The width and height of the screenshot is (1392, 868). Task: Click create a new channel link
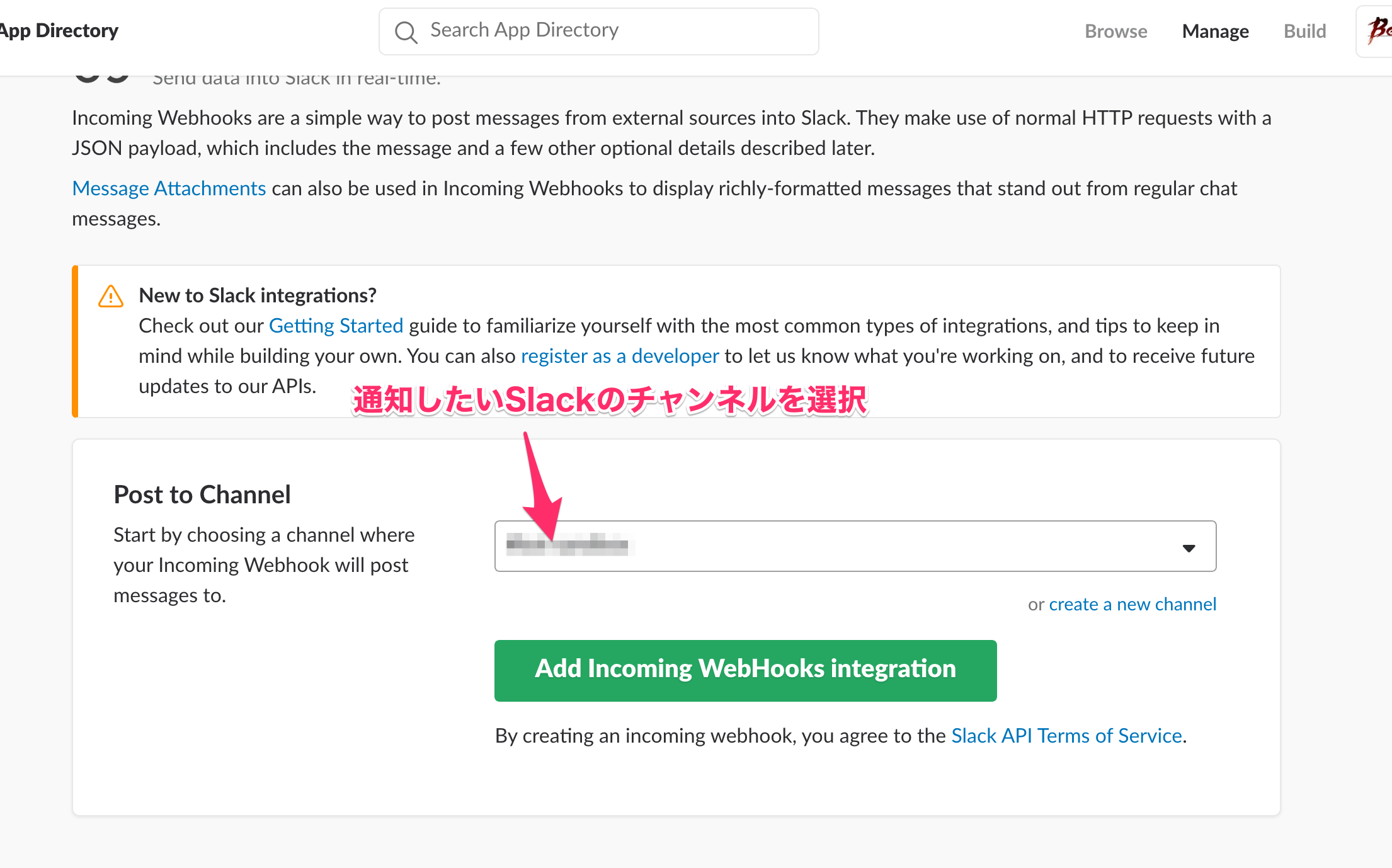pos(1132,604)
